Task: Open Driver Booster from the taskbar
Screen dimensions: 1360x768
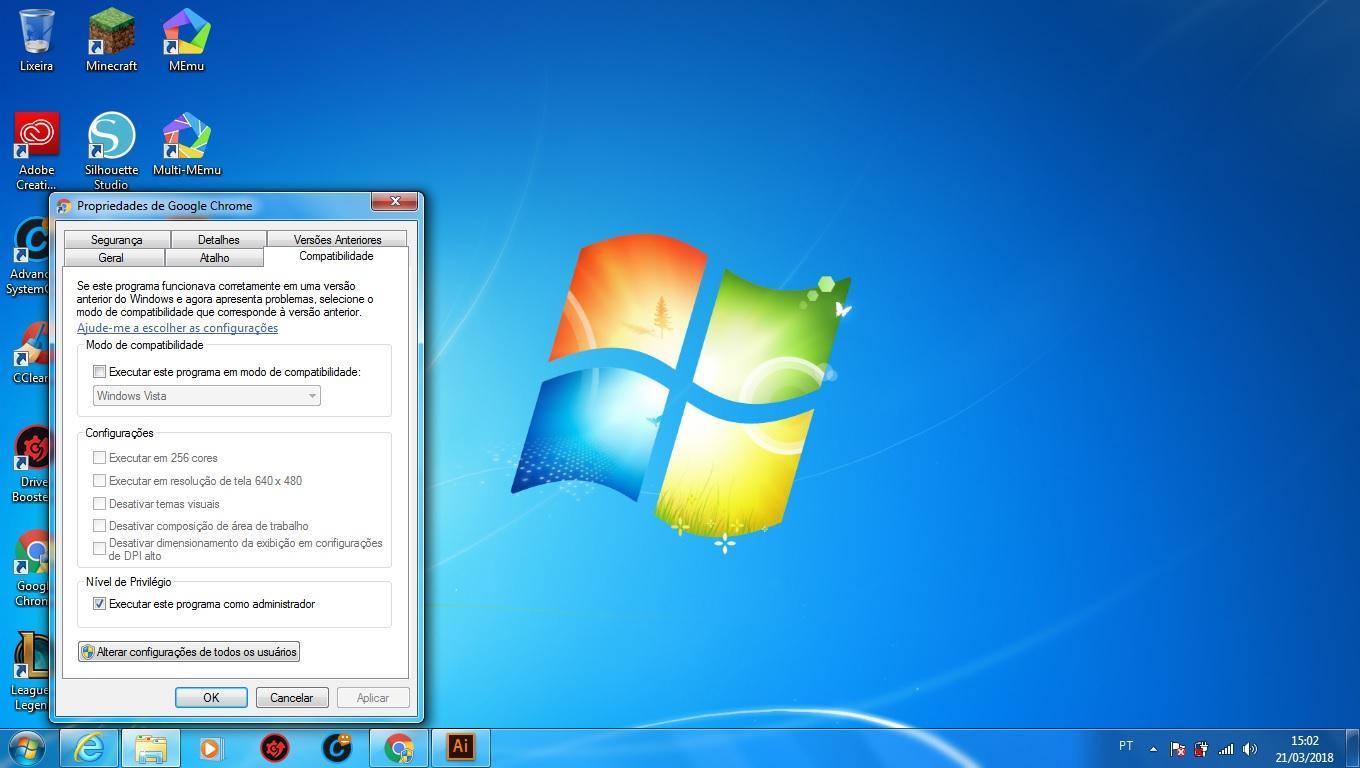Action: [x=274, y=747]
